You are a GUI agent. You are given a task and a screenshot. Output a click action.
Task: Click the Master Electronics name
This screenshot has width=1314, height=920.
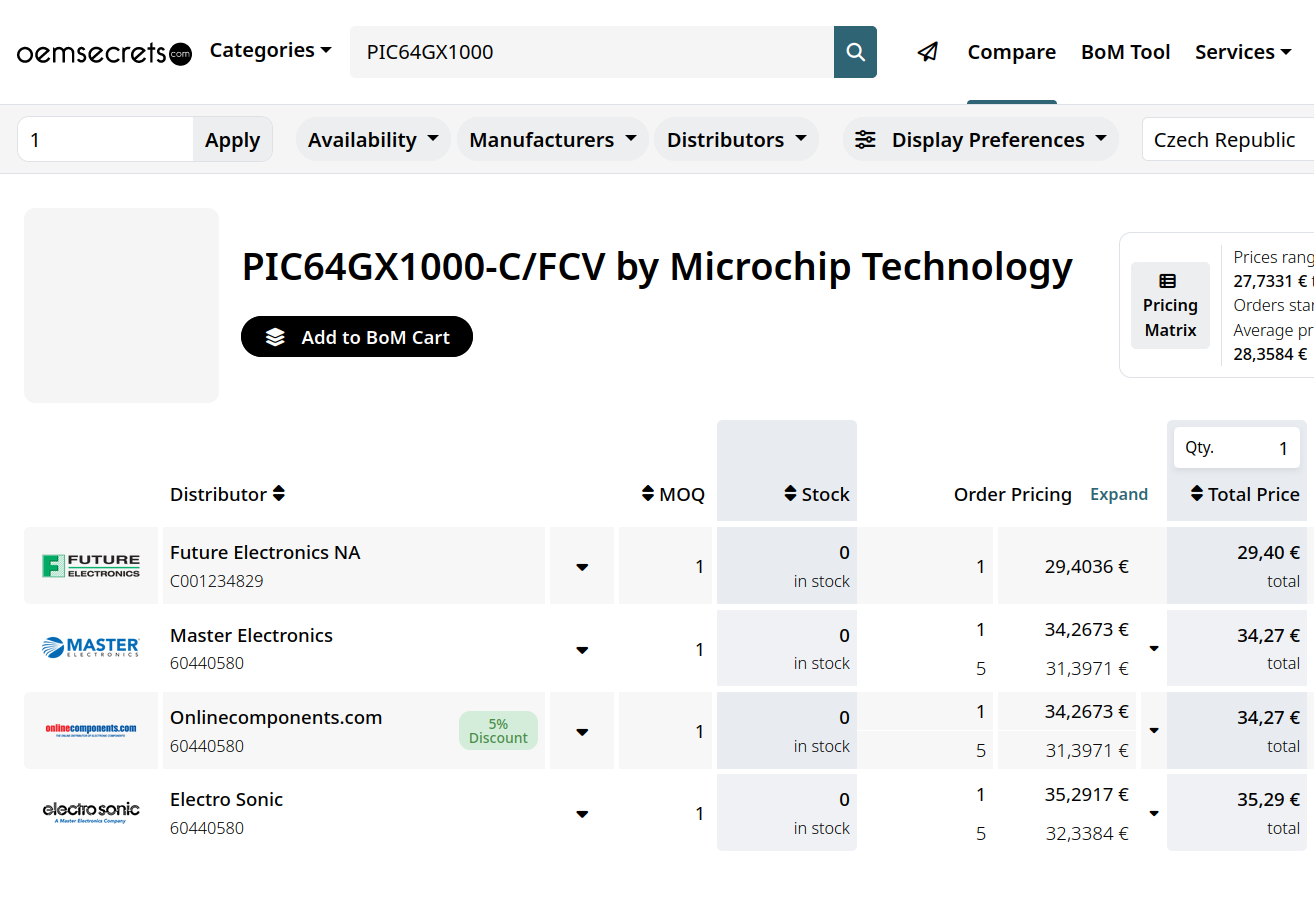tap(251, 635)
